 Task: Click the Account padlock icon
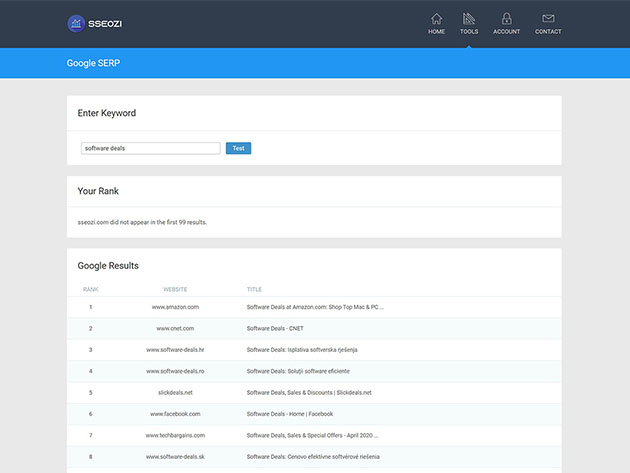(x=506, y=18)
